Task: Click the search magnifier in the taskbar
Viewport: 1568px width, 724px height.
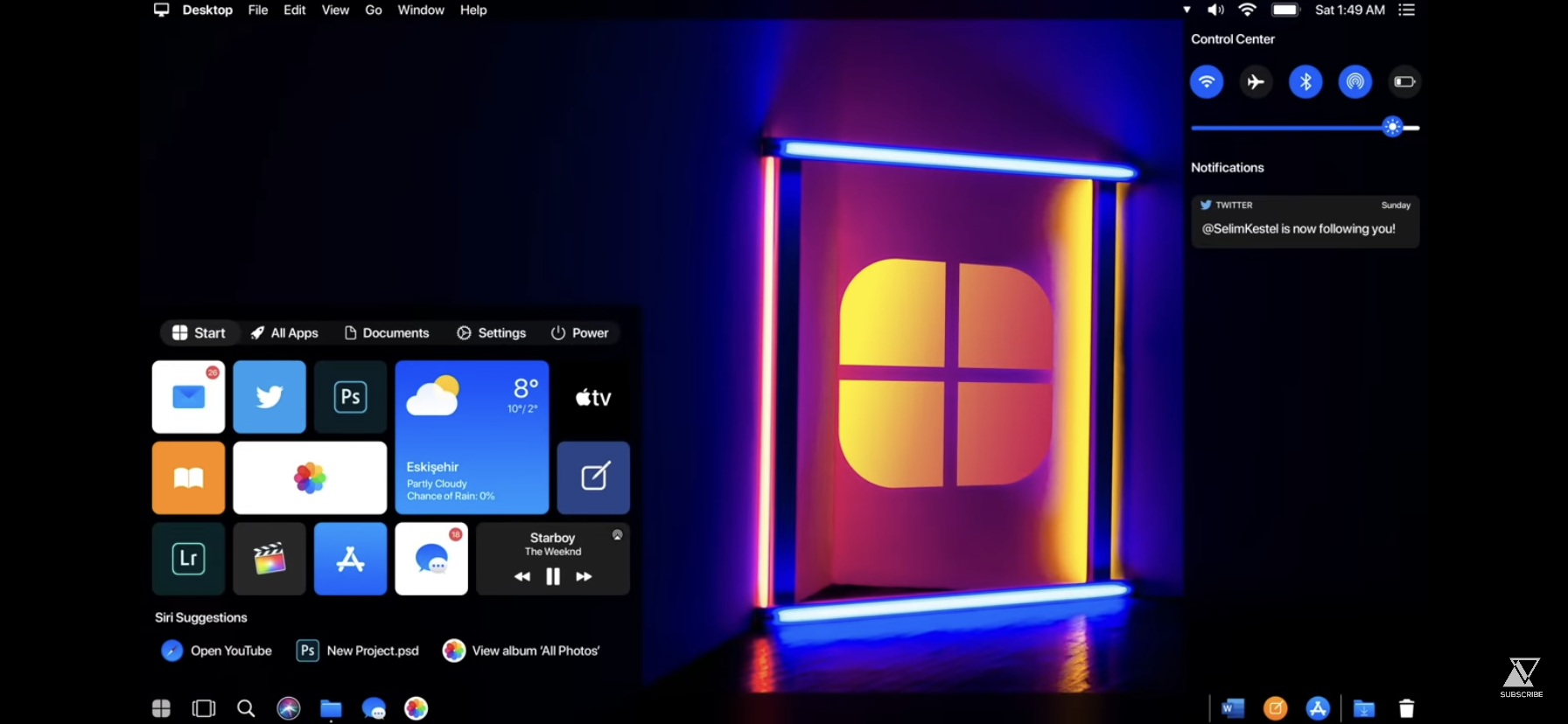Action: point(246,708)
